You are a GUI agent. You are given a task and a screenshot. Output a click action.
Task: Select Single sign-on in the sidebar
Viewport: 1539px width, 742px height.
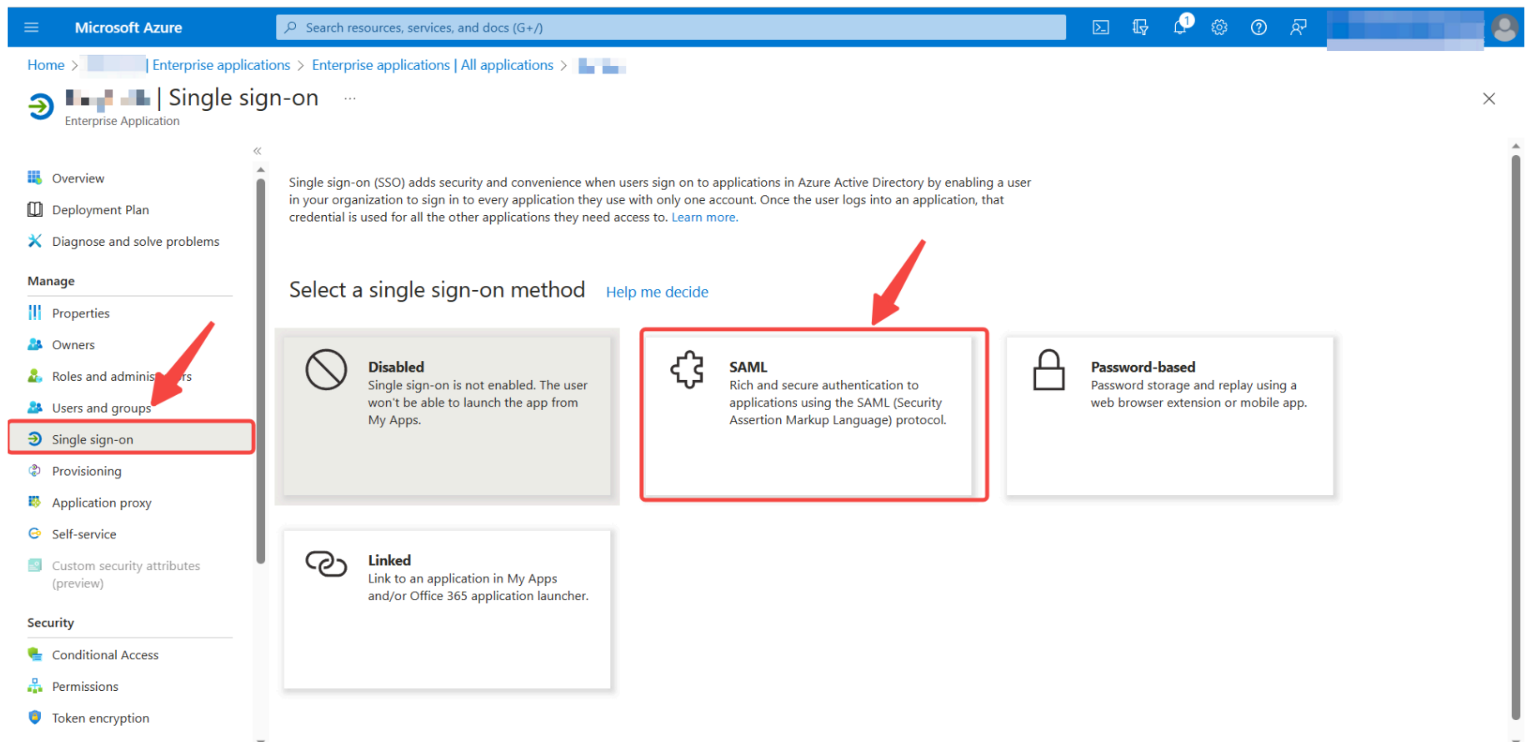131,439
